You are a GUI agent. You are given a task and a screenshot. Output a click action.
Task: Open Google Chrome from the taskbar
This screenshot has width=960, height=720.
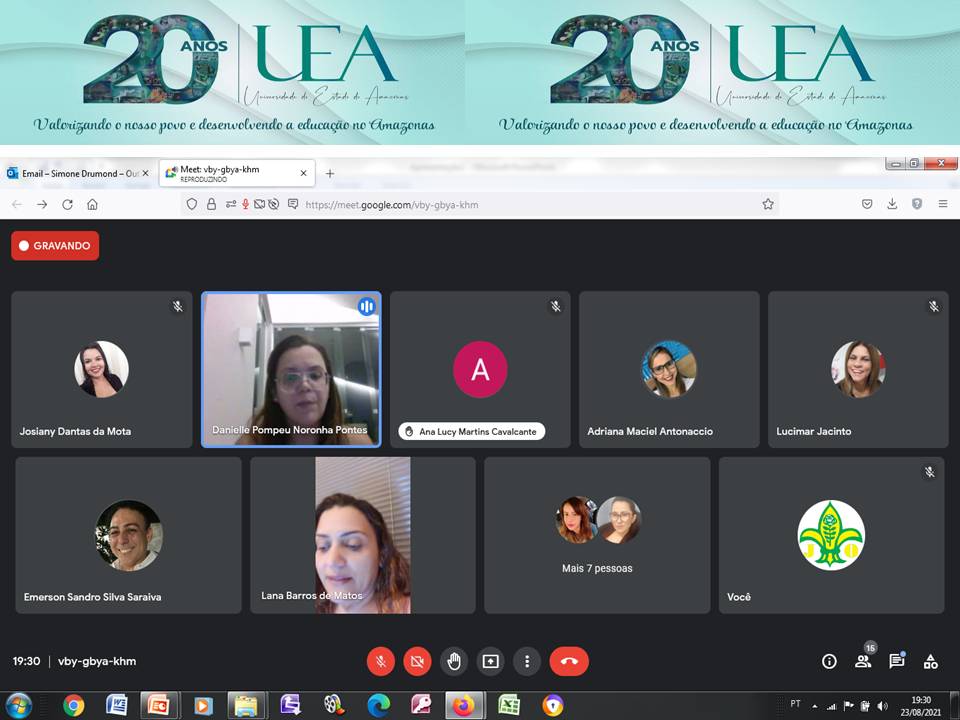tap(73, 705)
